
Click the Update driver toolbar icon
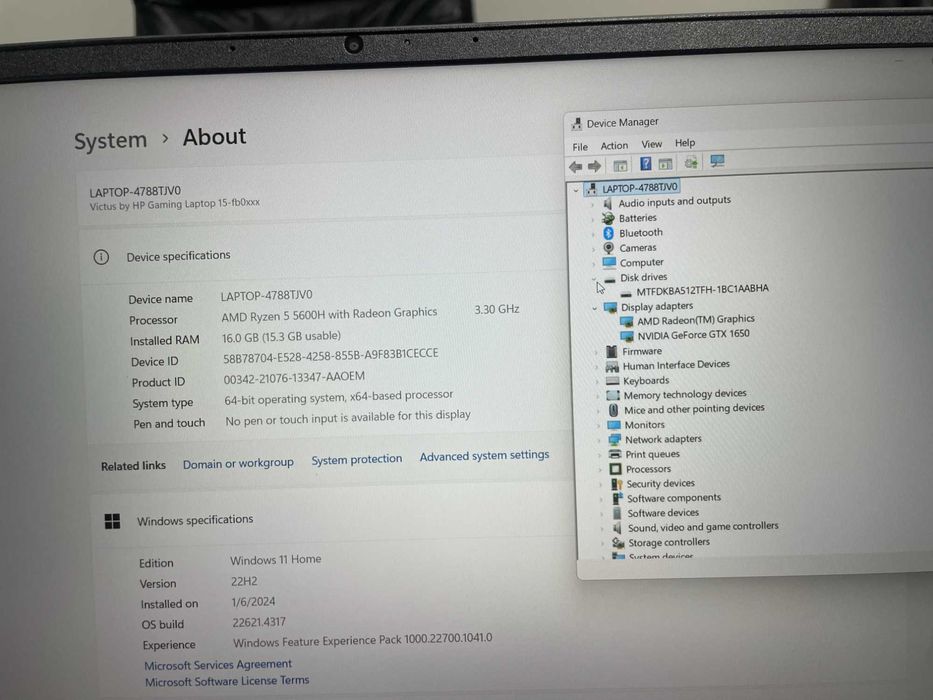(691, 162)
